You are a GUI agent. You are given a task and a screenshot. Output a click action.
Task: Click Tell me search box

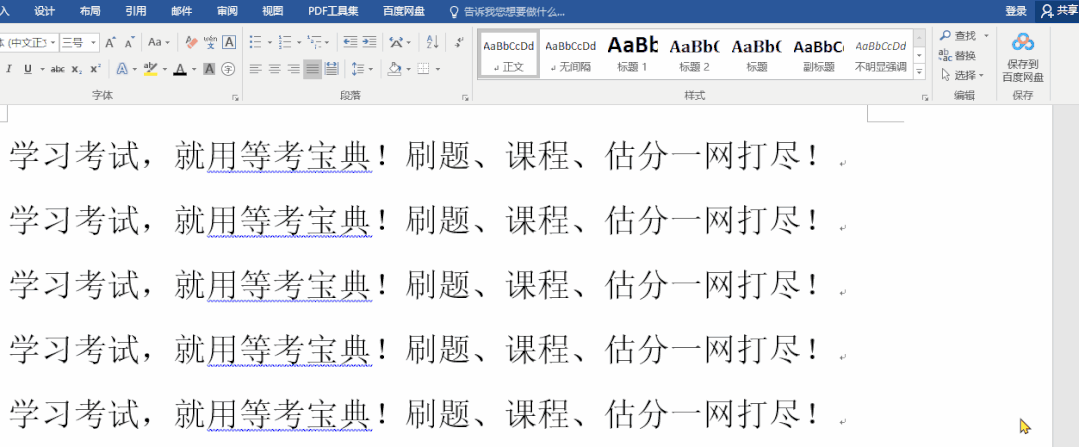pos(507,12)
